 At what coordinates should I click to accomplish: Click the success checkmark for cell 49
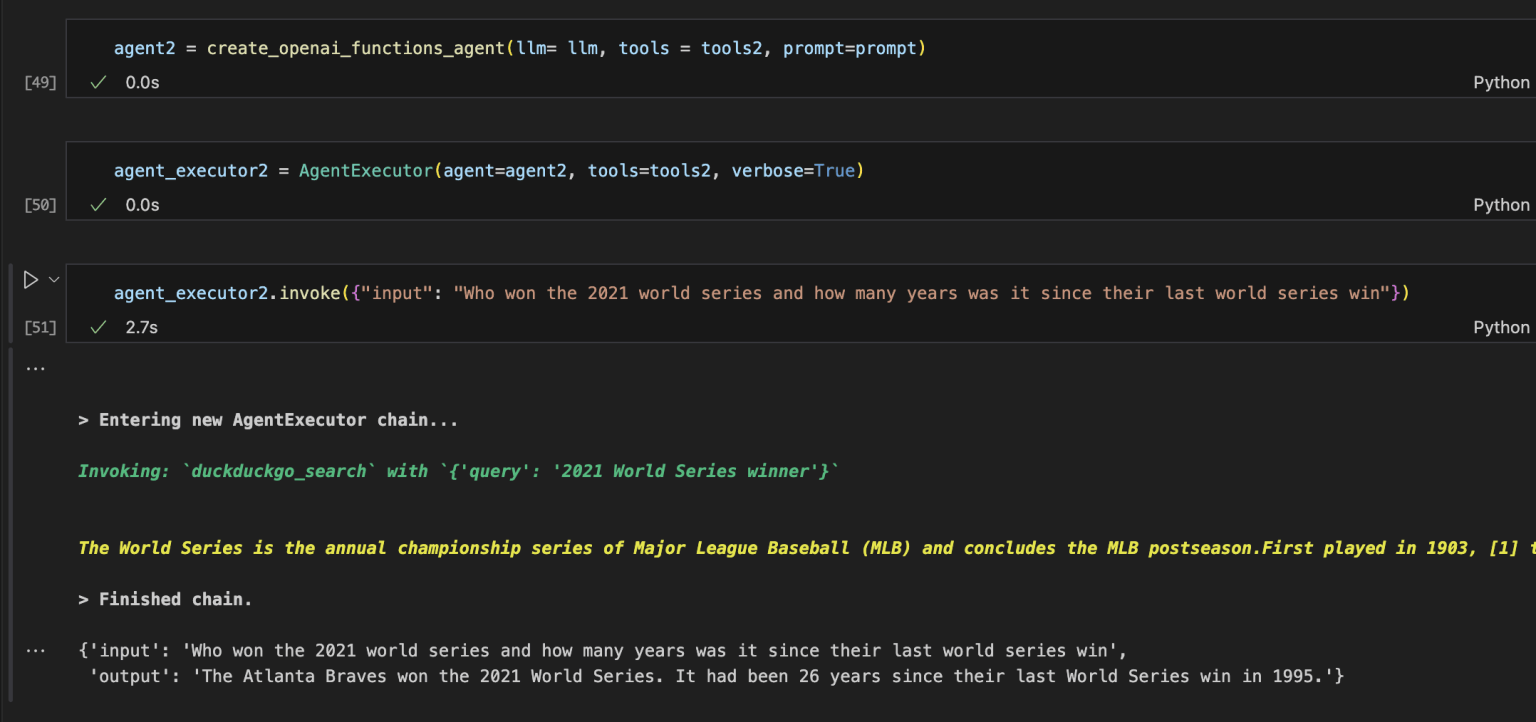click(98, 83)
